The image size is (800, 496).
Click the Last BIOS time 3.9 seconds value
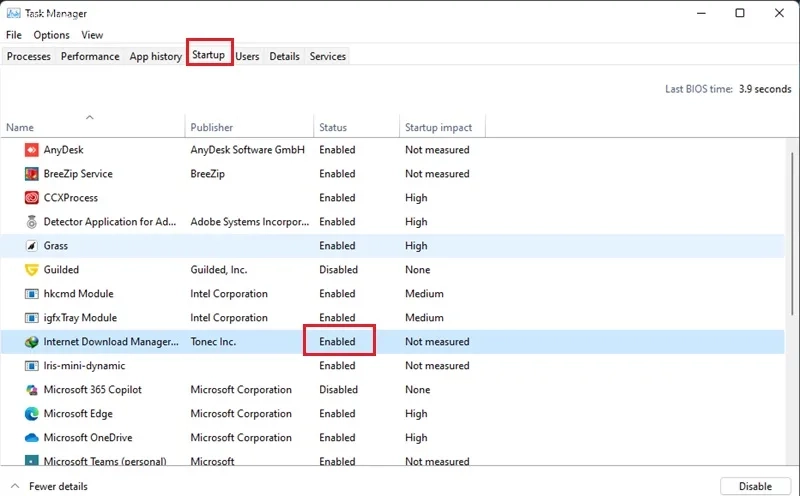765,89
